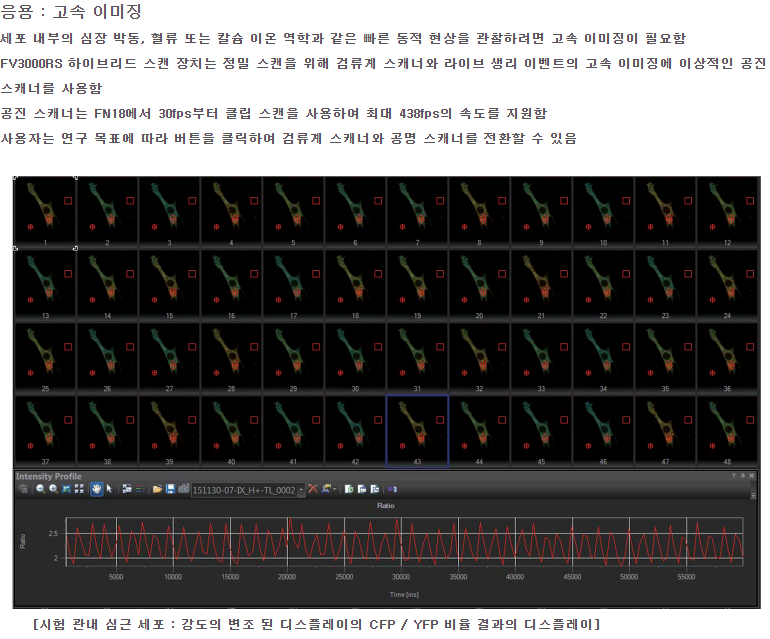Viewport: 770px width, 639px height.
Task: Click the help question mark in Intensity Profile
Action: pos(733,476)
